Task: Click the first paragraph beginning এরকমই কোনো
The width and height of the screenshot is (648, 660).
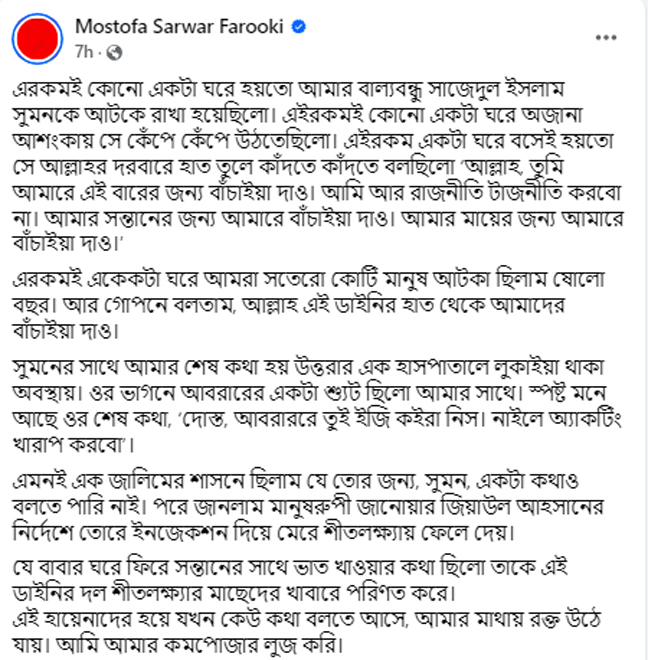Action: point(318,166)
